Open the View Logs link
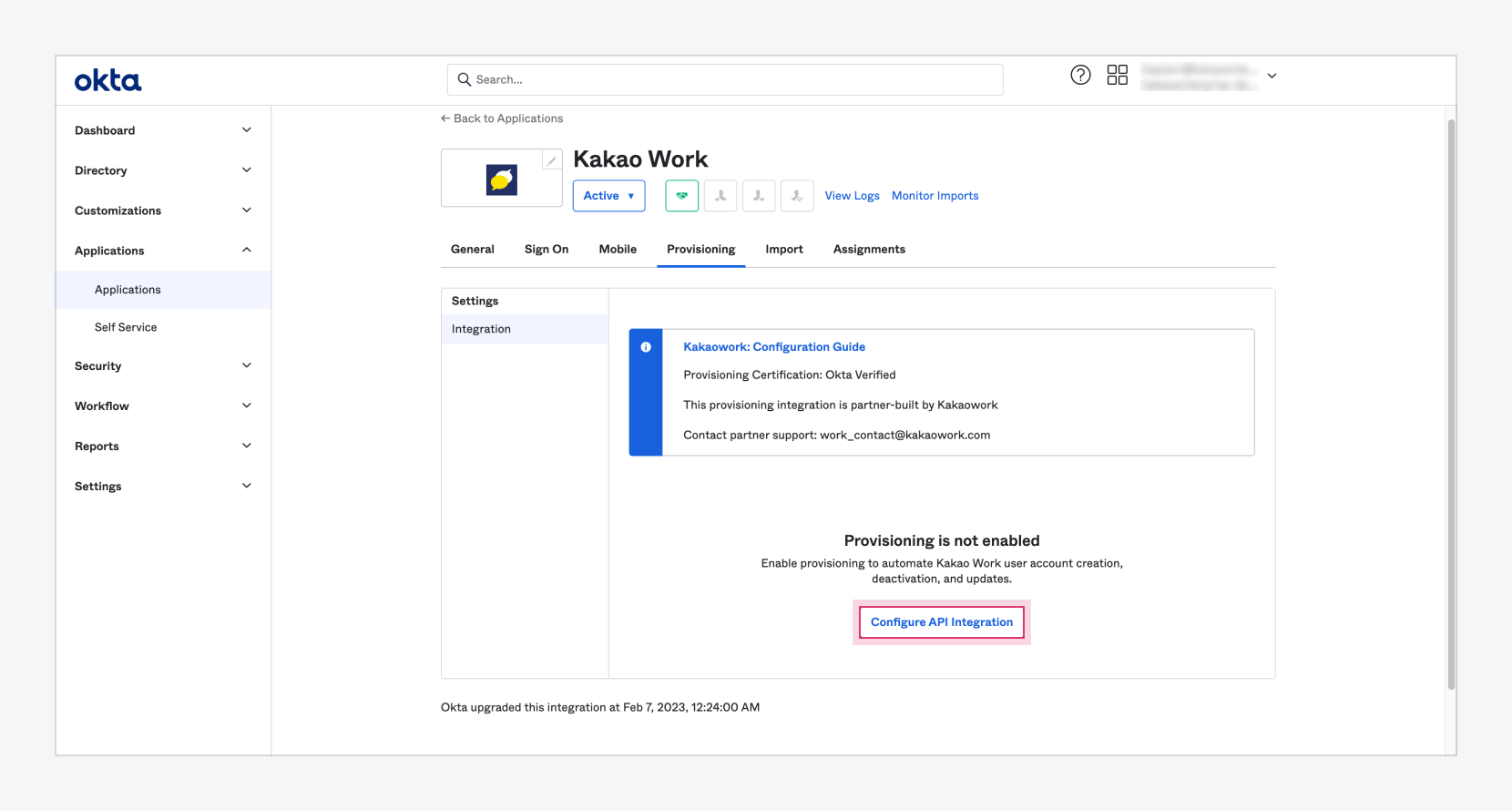The width and height of the screenshot is (1512, 811). click(852, 196)
